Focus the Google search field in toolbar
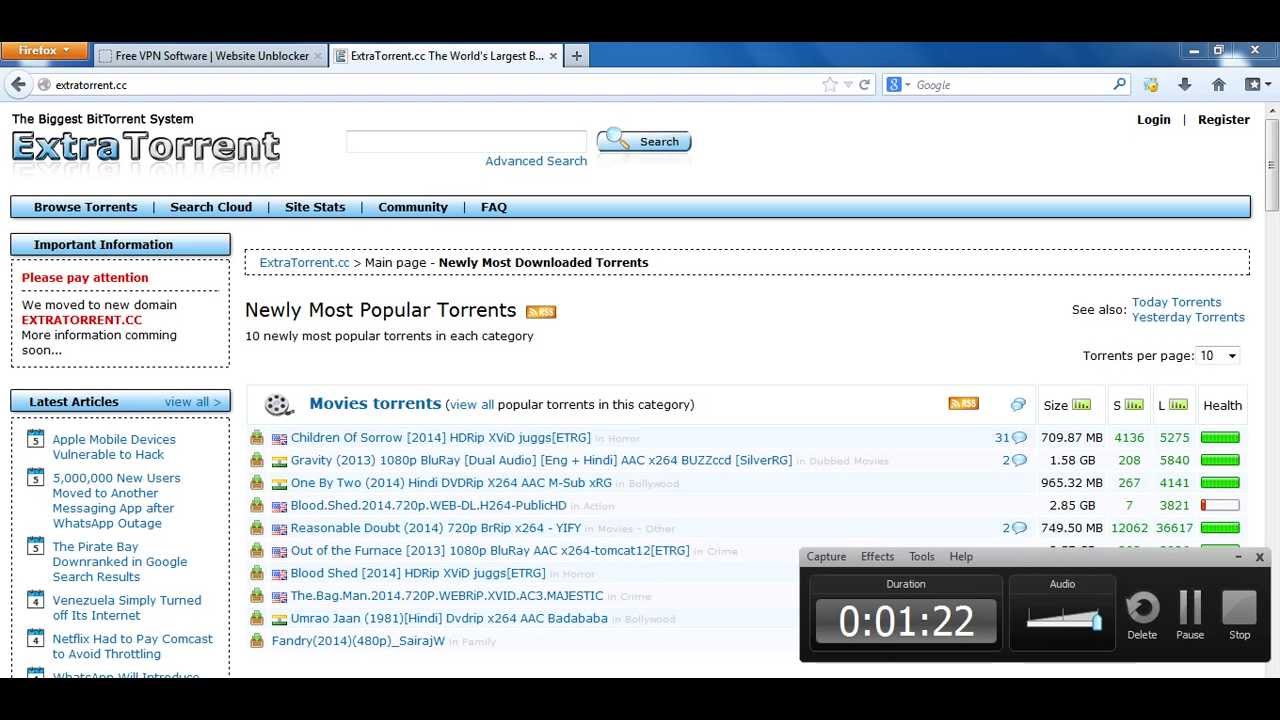The width and height of the screenshot is (1280, 720). [1012, 85]
